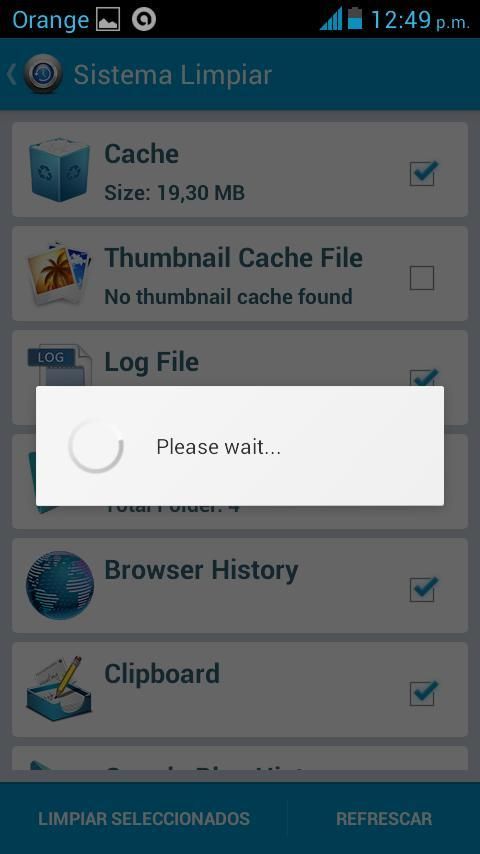480x854 pixels.
Task: Tap the Sistema Limpiar title
Action: point(173,75)
